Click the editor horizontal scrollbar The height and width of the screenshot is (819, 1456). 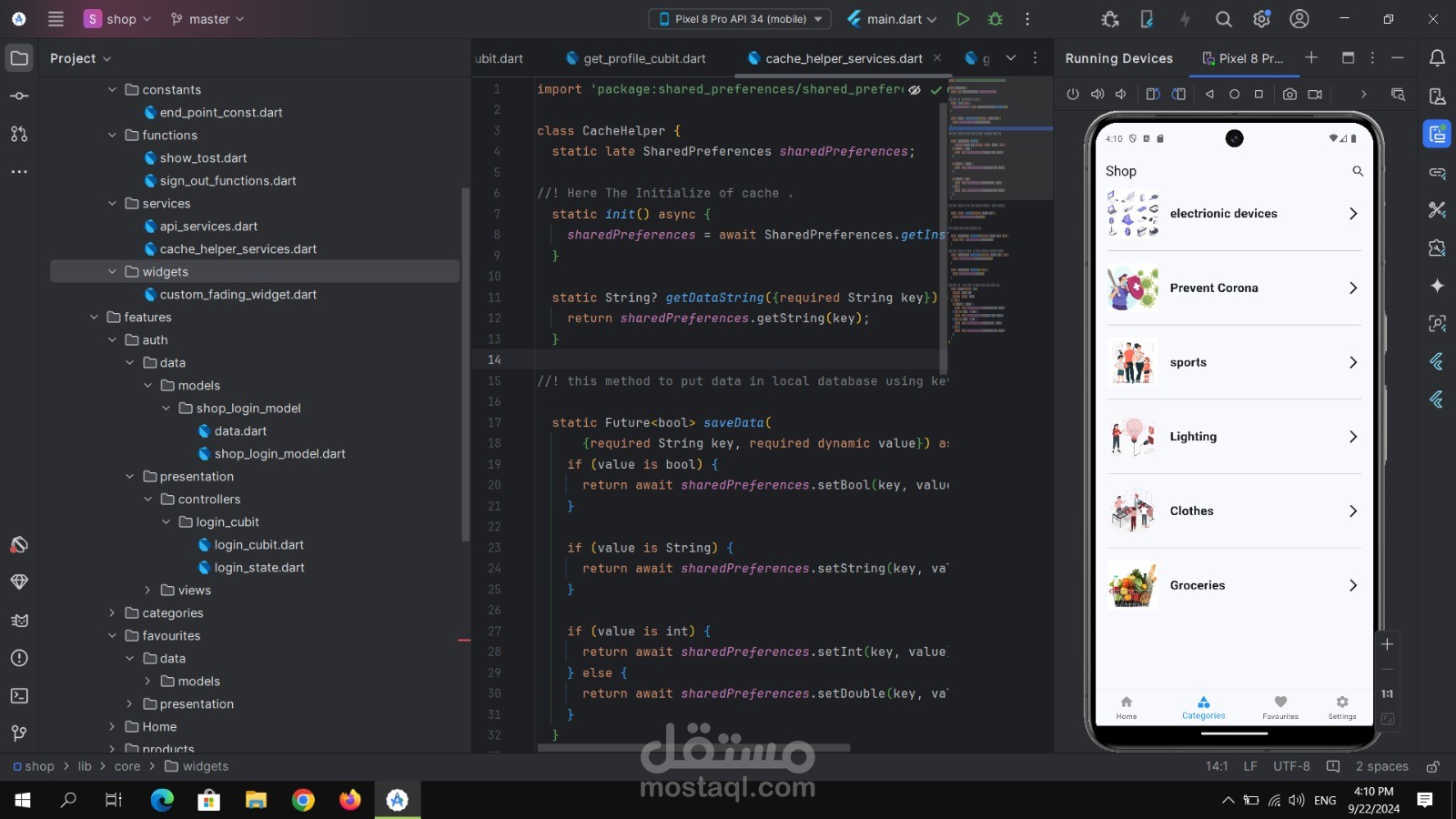(693, 748)
